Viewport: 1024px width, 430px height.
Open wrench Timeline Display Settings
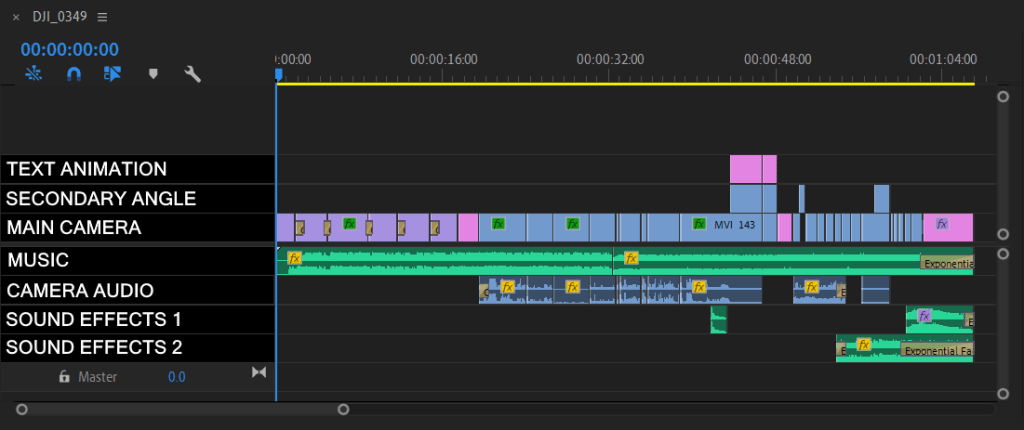(193, 74)
